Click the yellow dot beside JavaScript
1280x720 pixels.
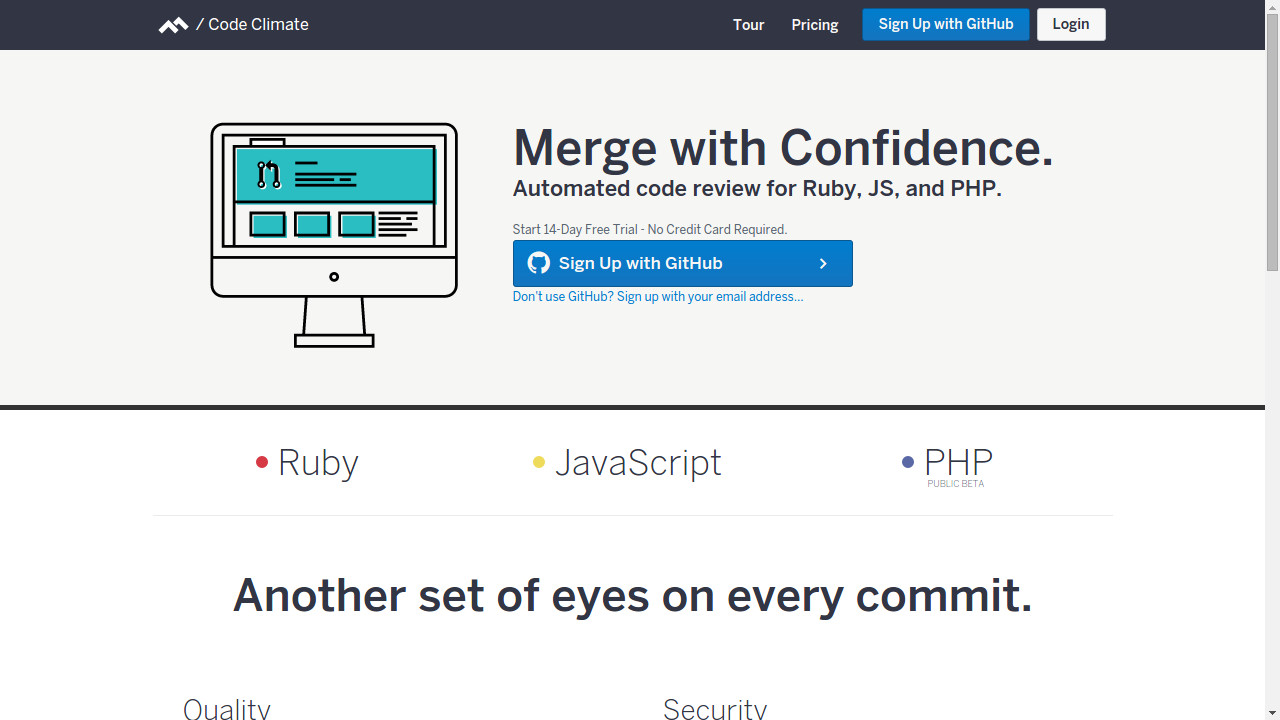539,462
